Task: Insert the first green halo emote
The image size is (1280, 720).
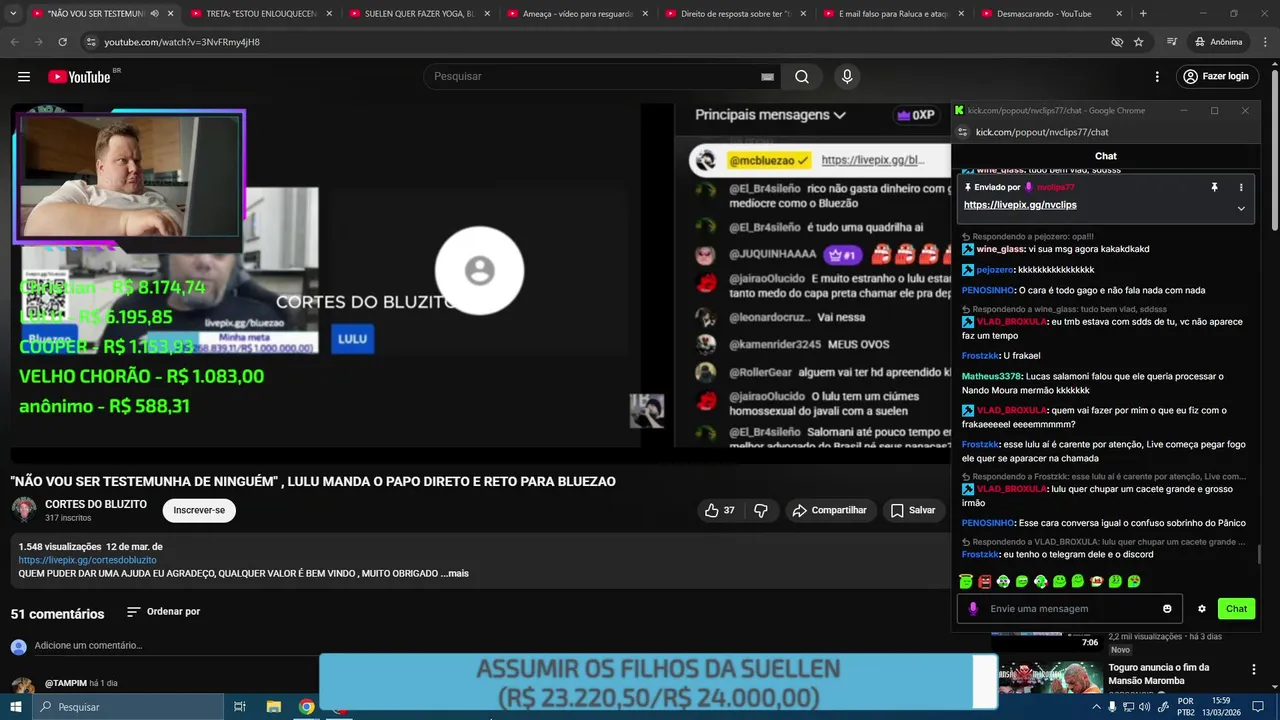Action: point(965,581)
